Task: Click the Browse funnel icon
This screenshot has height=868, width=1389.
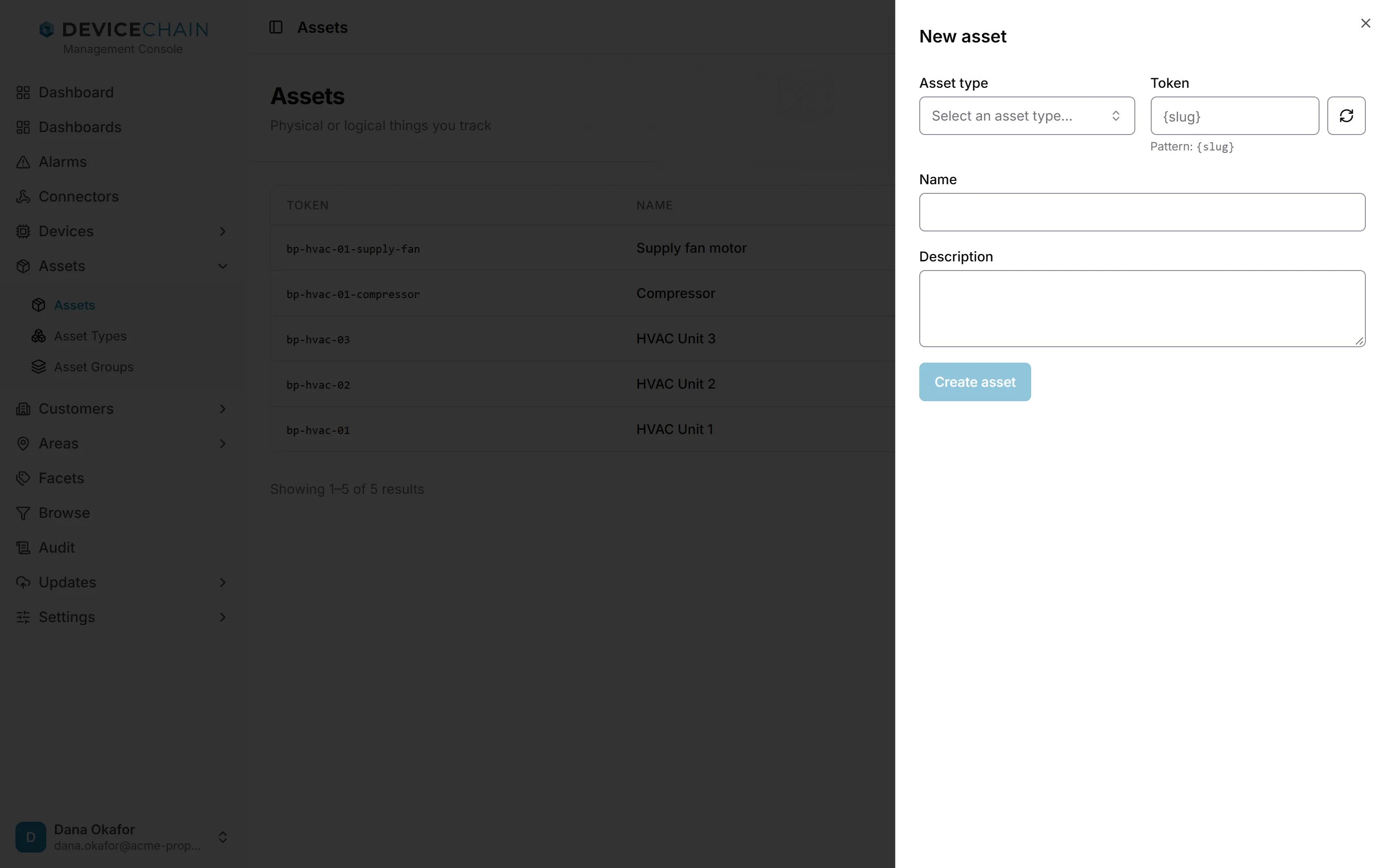Action: (23, 513)
